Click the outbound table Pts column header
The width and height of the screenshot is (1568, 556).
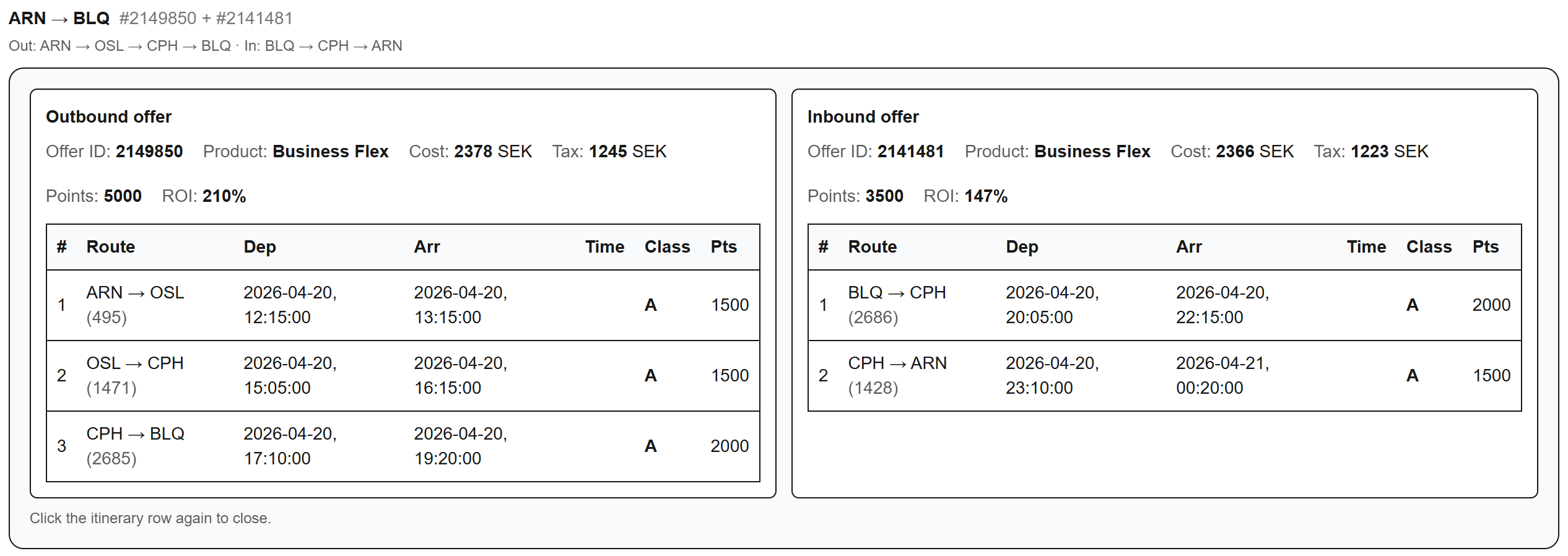tap(723, 247)
